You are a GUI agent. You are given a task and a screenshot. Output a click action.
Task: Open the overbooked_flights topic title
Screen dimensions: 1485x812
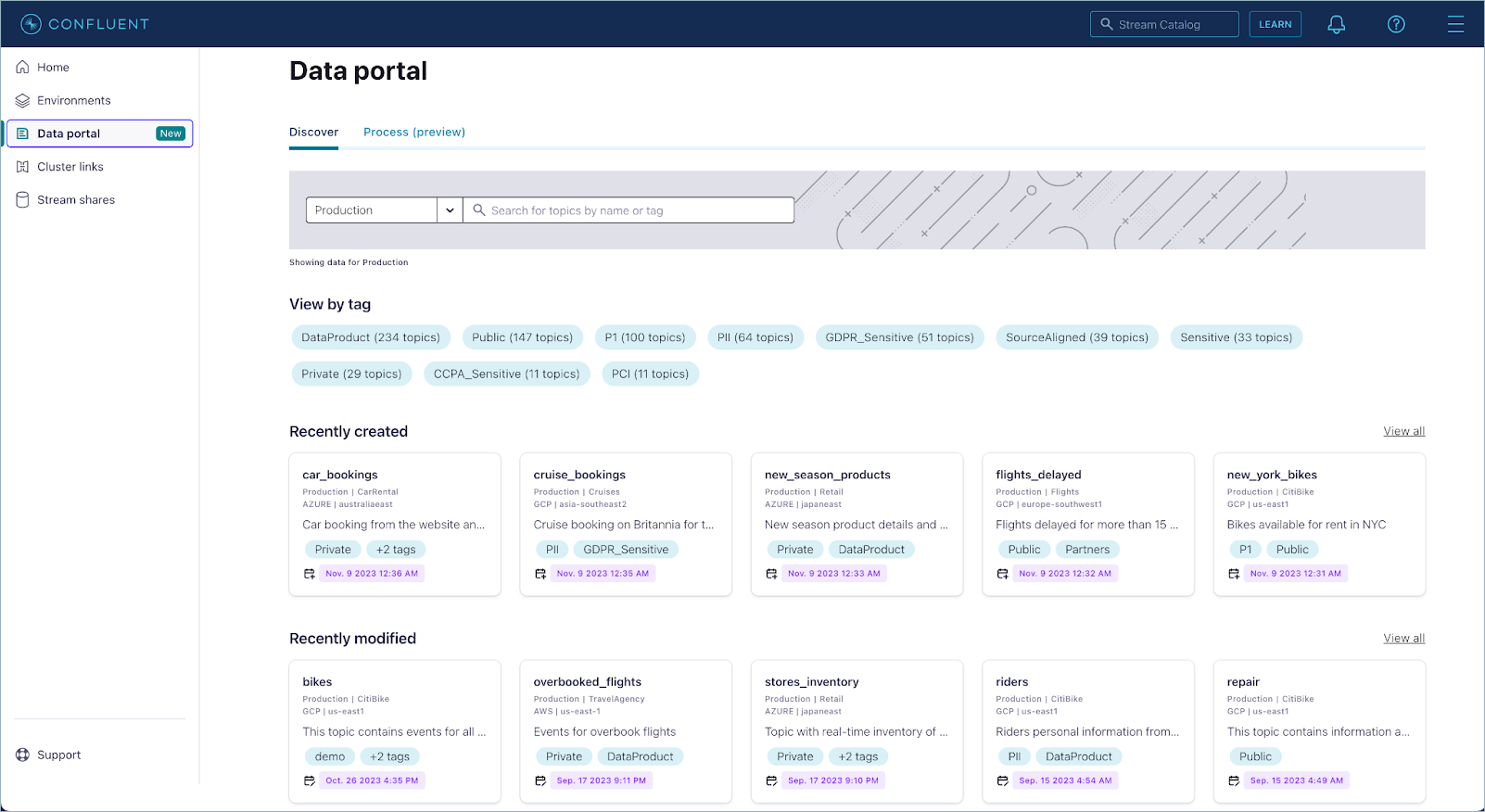click(x=588, y=681)
